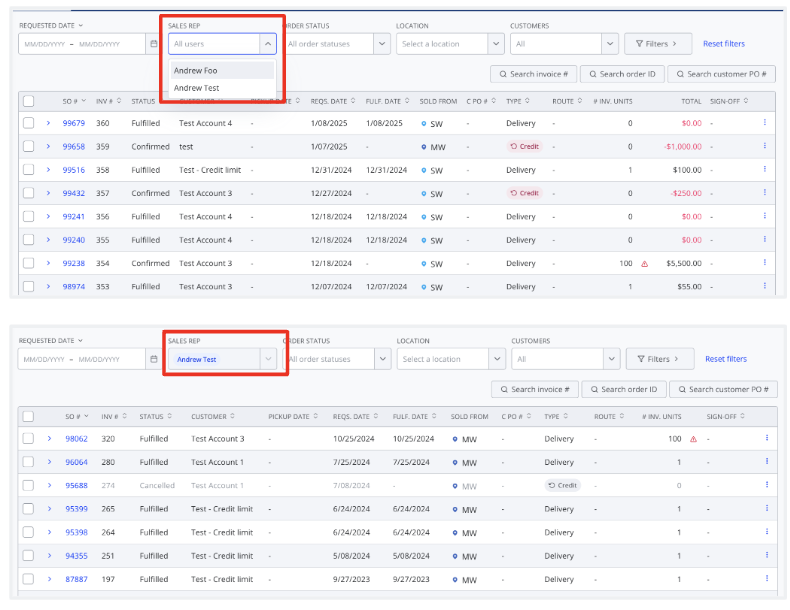The image size is (790, 610).
Task: Sort by Fulf. Date in table with order 98062
Action: tap(414, 417)
